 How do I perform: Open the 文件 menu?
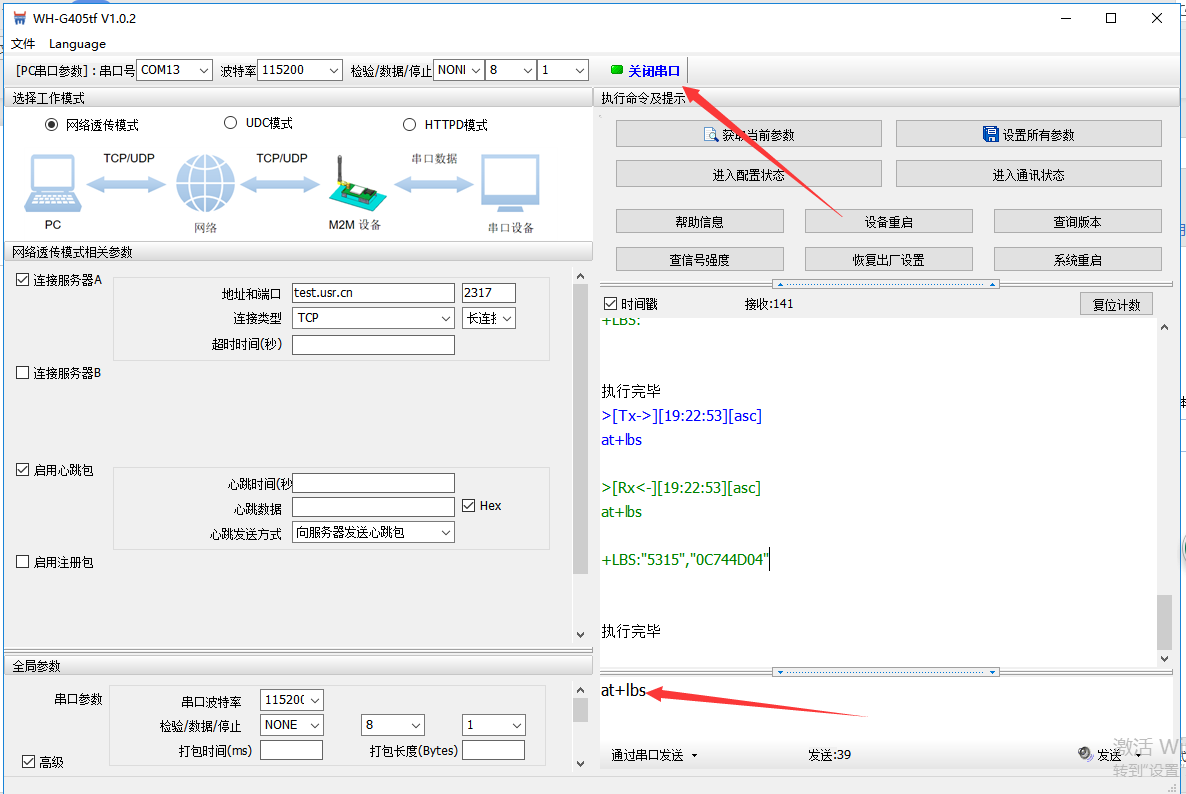coord(23,44)
